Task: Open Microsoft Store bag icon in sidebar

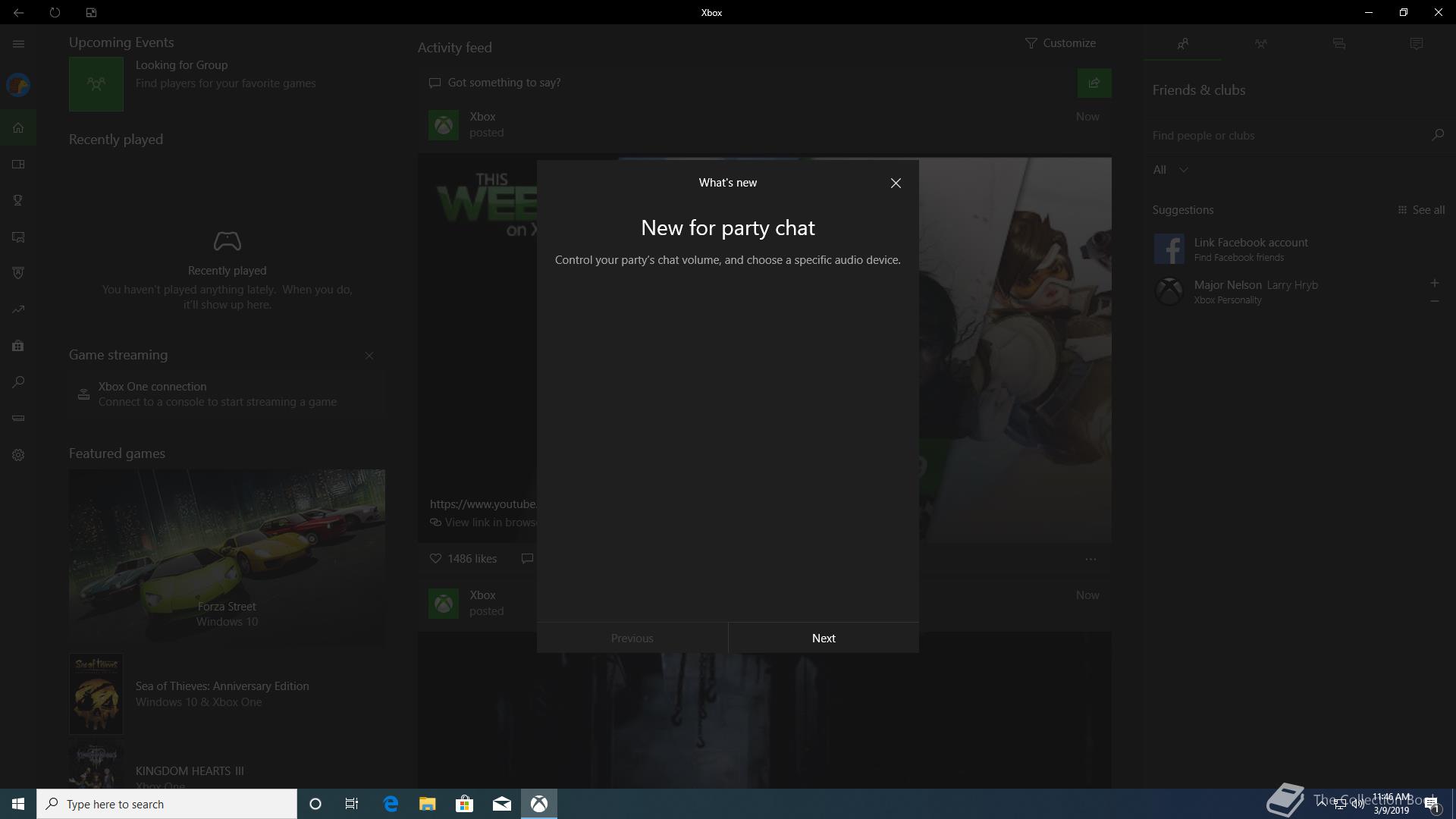Action: 18,346
